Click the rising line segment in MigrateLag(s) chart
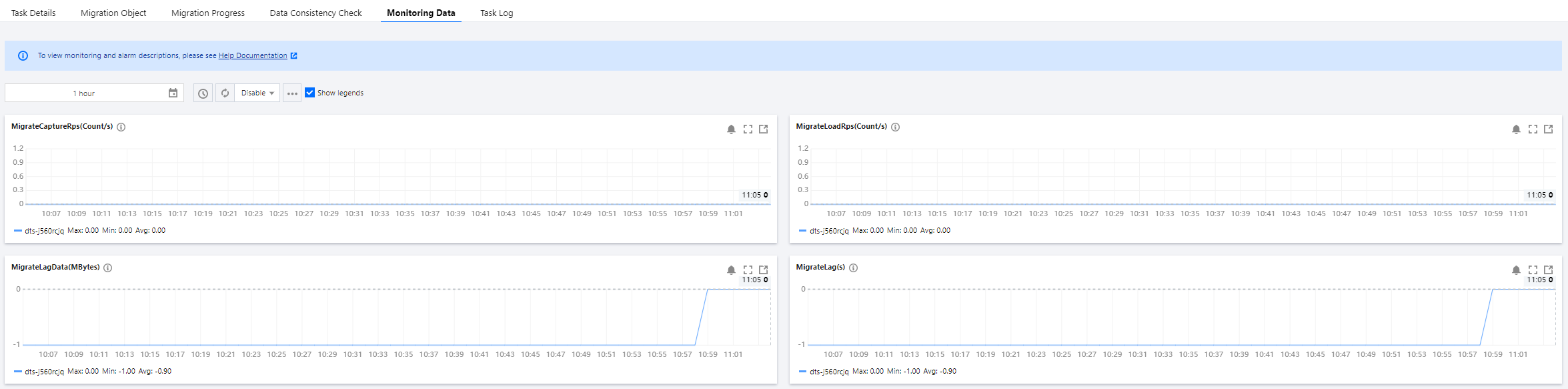The height and width of the screenshot is (389, 1568). coord(1486,317)
